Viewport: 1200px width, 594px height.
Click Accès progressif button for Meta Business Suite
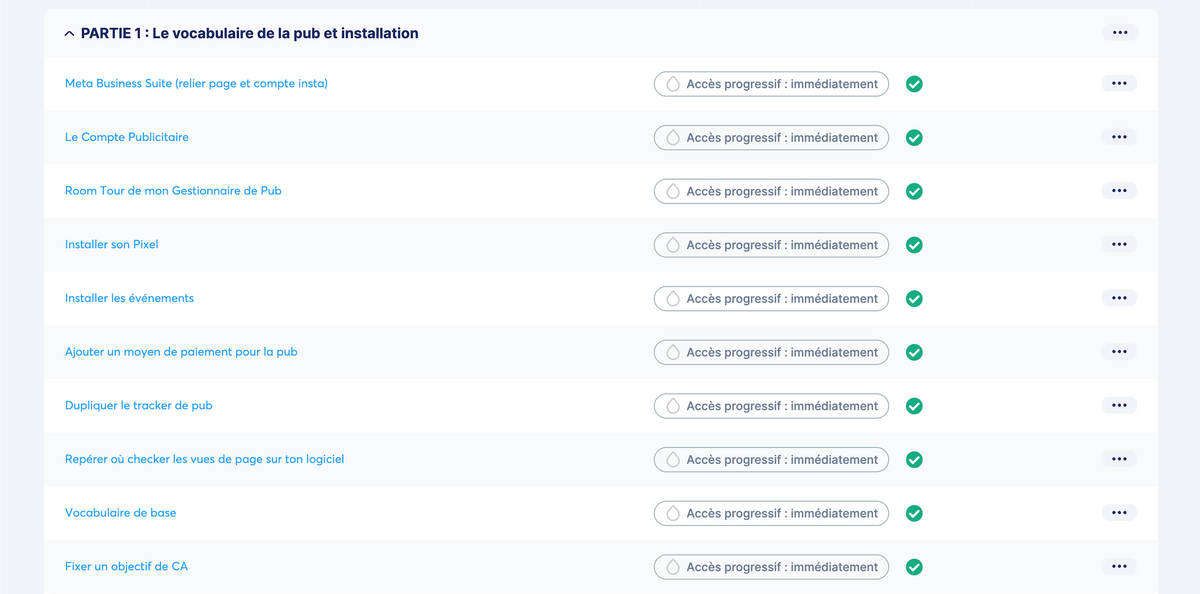pyautogui.click(x=771, y=84)
